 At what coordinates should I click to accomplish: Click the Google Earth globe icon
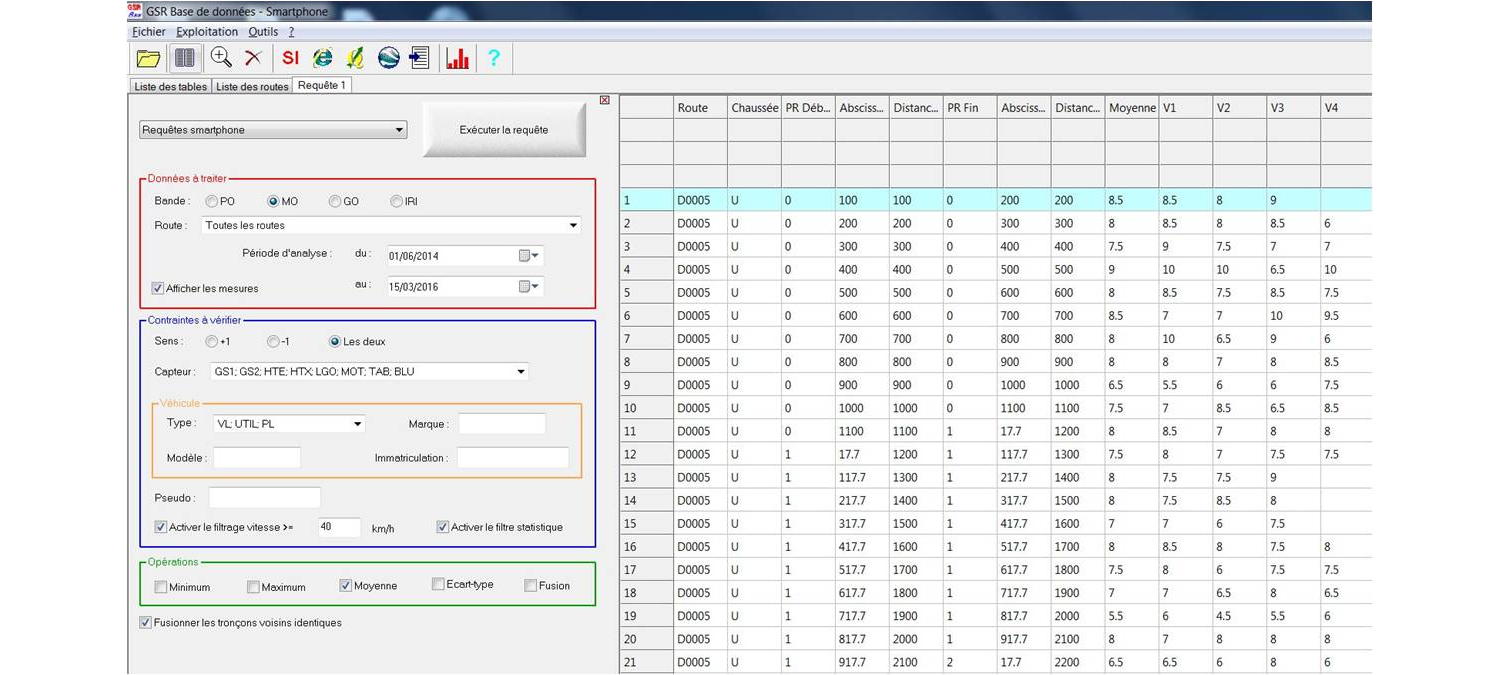coord(388,59)
